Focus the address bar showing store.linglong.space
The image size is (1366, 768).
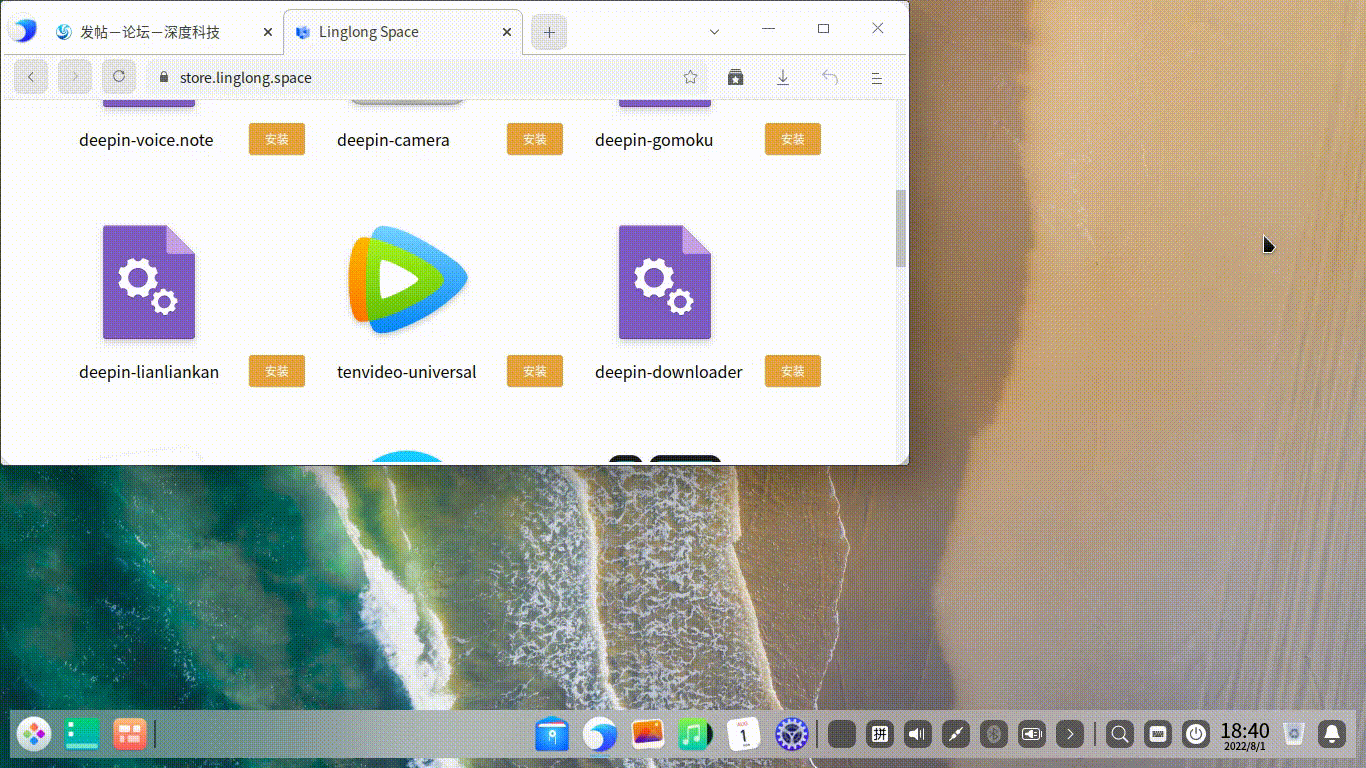(x=428, y=77)
